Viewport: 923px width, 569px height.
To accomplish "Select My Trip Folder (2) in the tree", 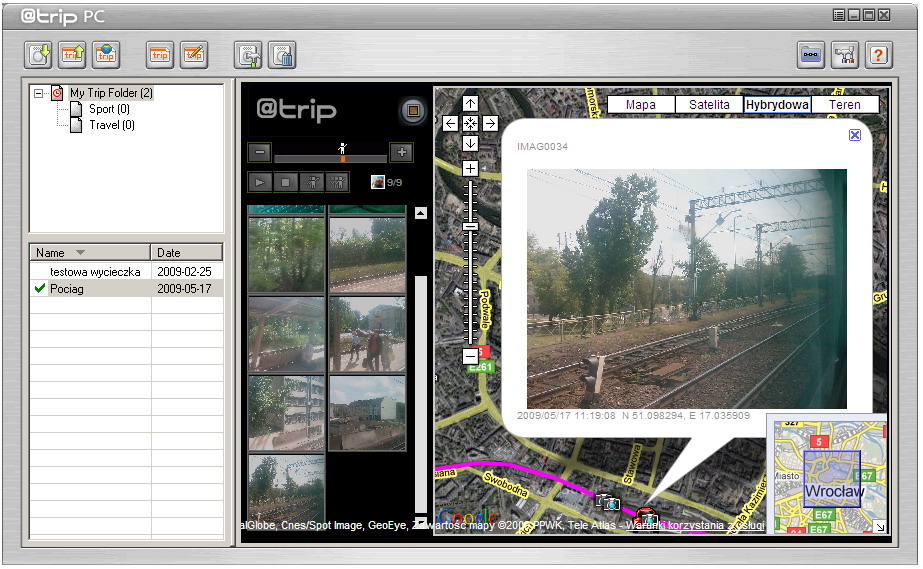I will click(x=111, y=93).
